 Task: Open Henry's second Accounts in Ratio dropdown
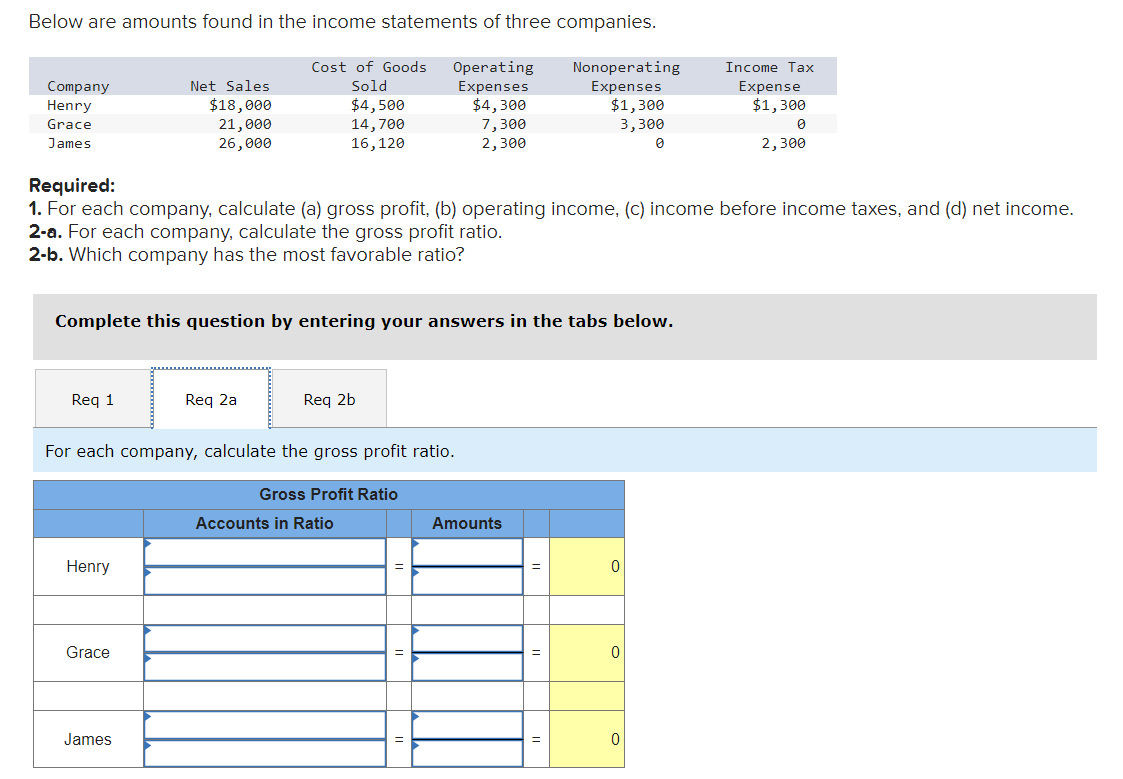(264, 580)
